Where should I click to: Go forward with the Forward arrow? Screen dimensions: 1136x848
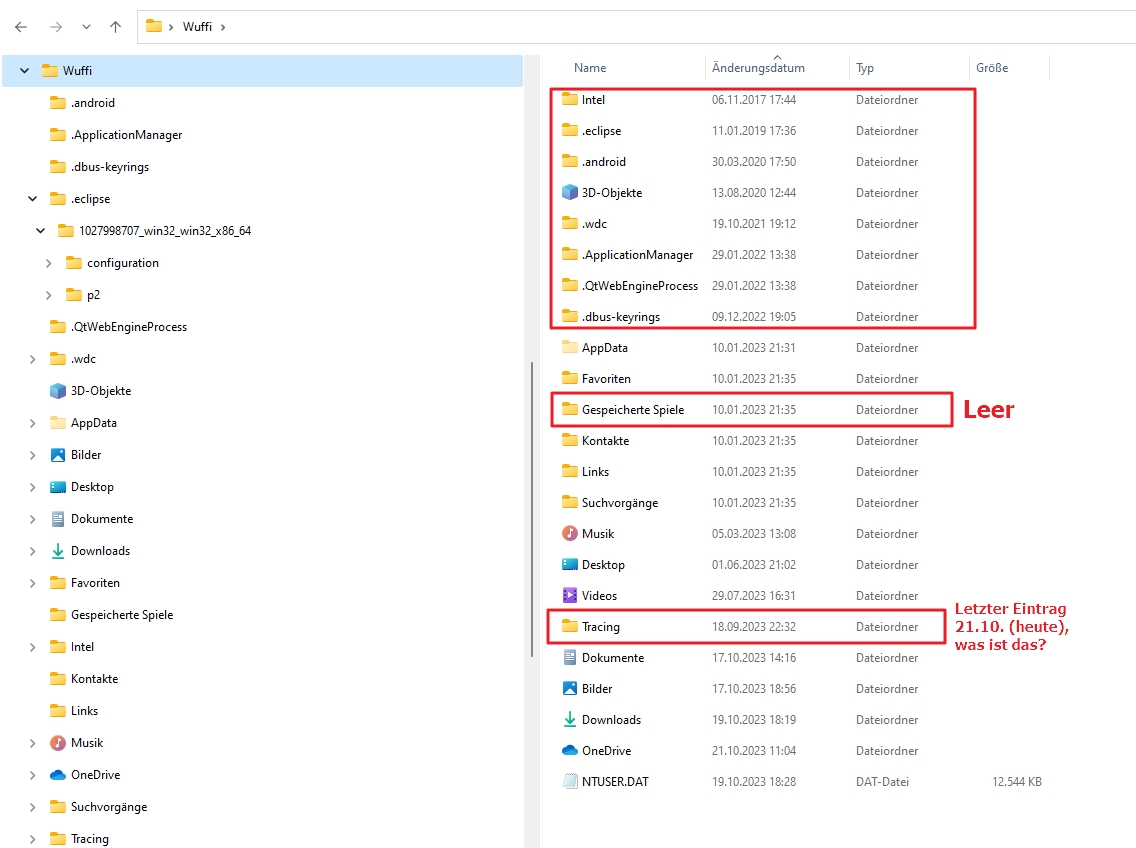pyautogui.click(x=56, y=27)
